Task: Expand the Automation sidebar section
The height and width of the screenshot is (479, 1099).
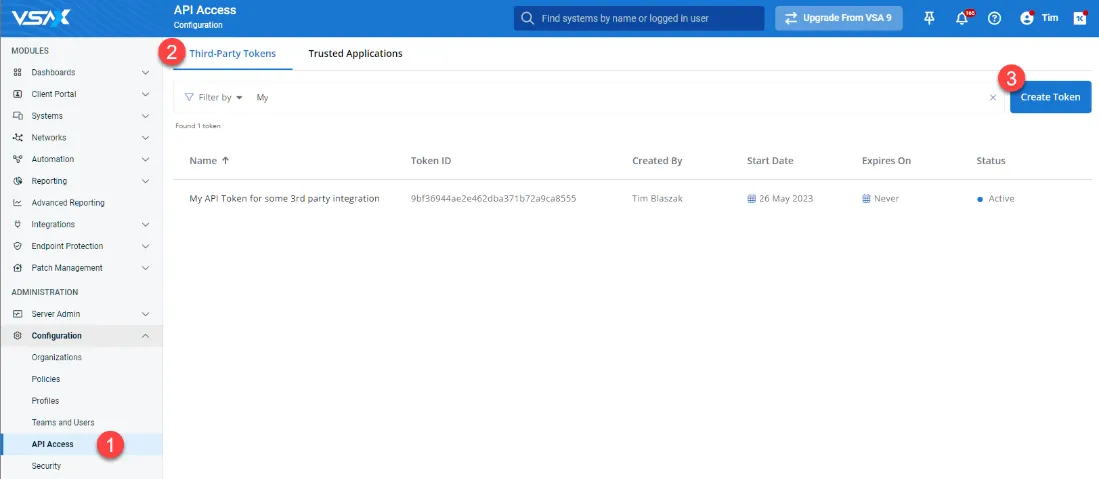Action: (x=145, y=159)
